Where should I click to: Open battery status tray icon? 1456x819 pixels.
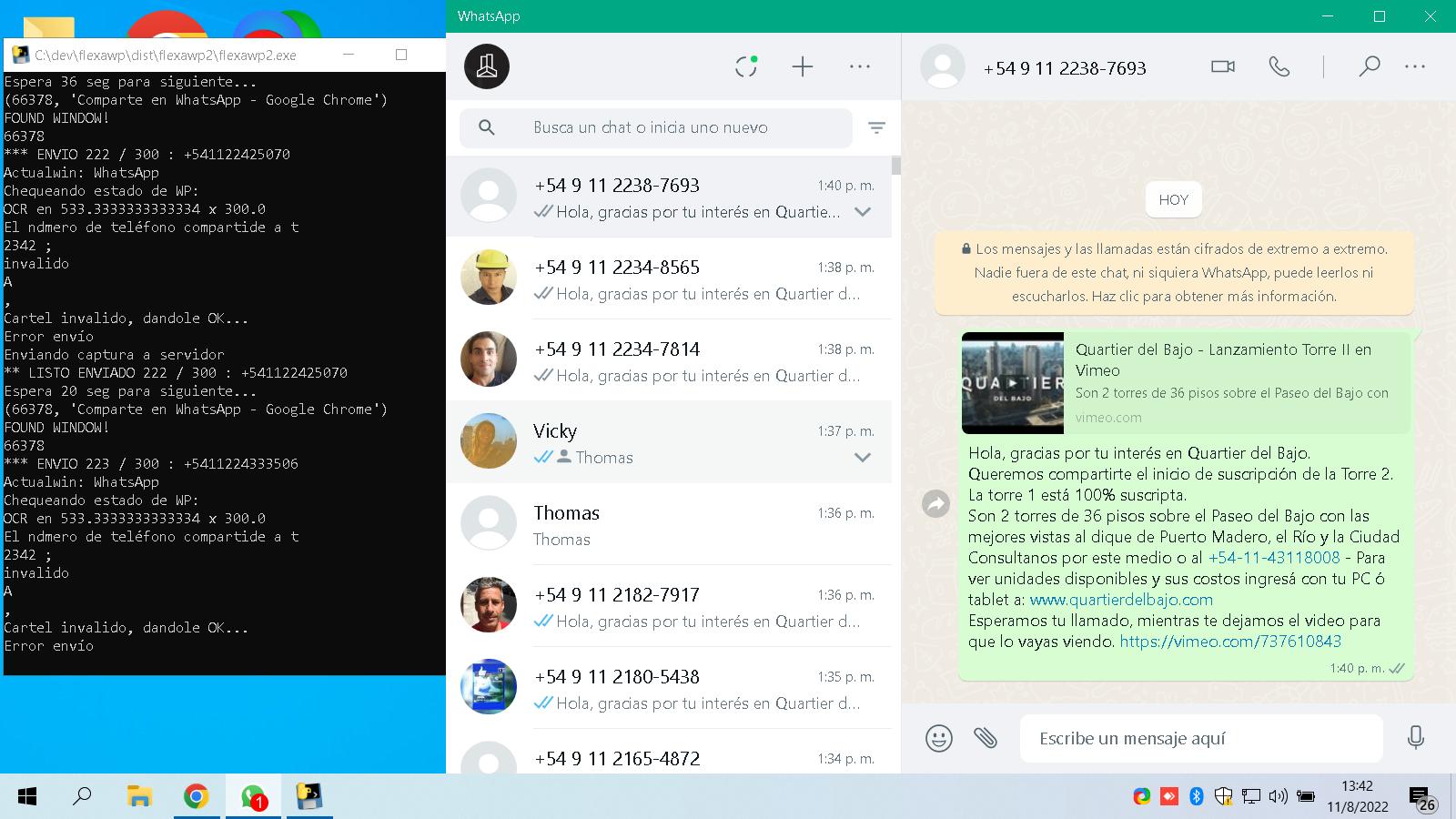[1306, 797]
